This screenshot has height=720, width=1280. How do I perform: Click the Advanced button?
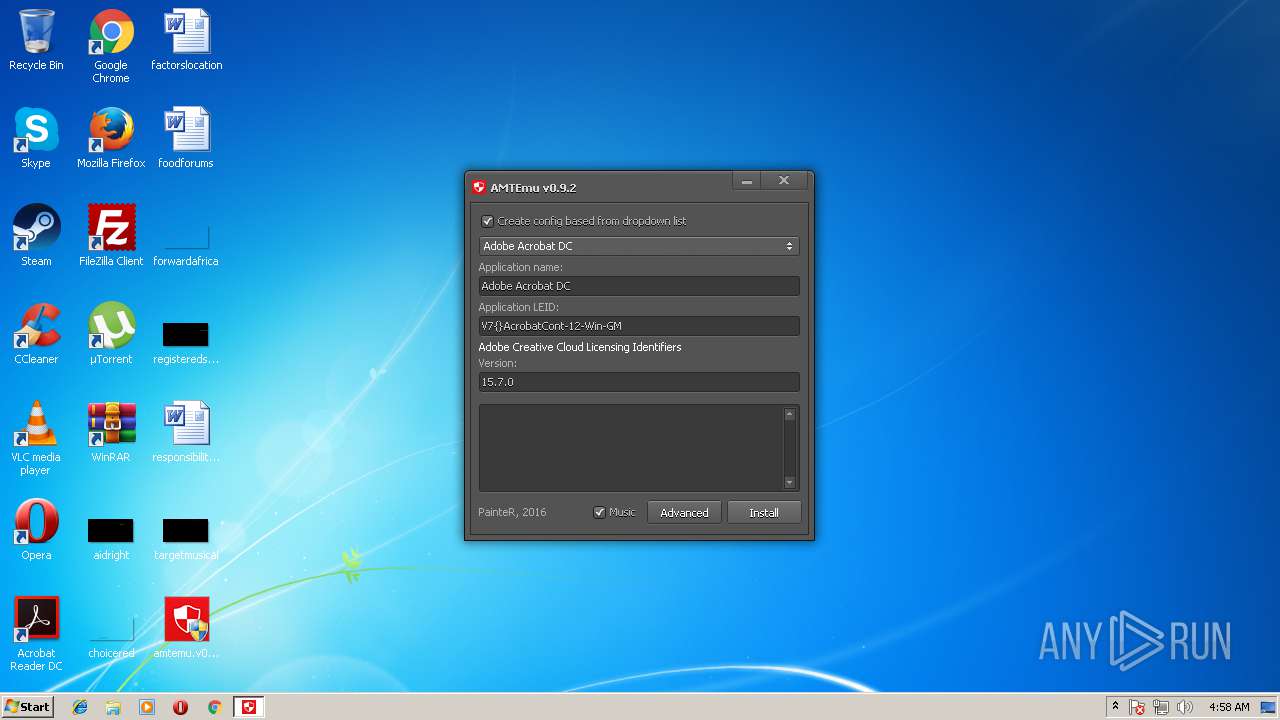coord(684,512)
